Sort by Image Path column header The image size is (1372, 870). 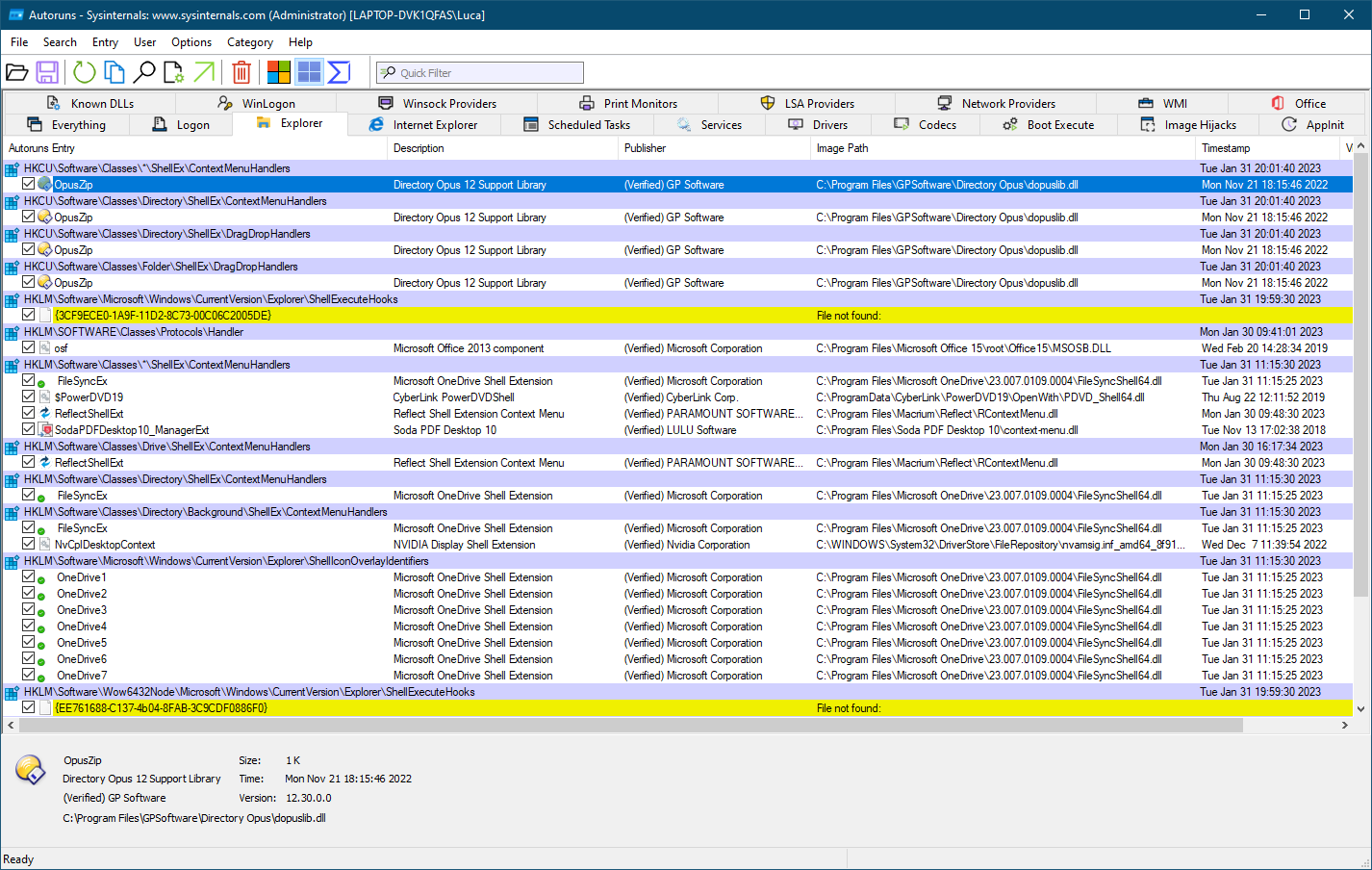click(1004, 148)
